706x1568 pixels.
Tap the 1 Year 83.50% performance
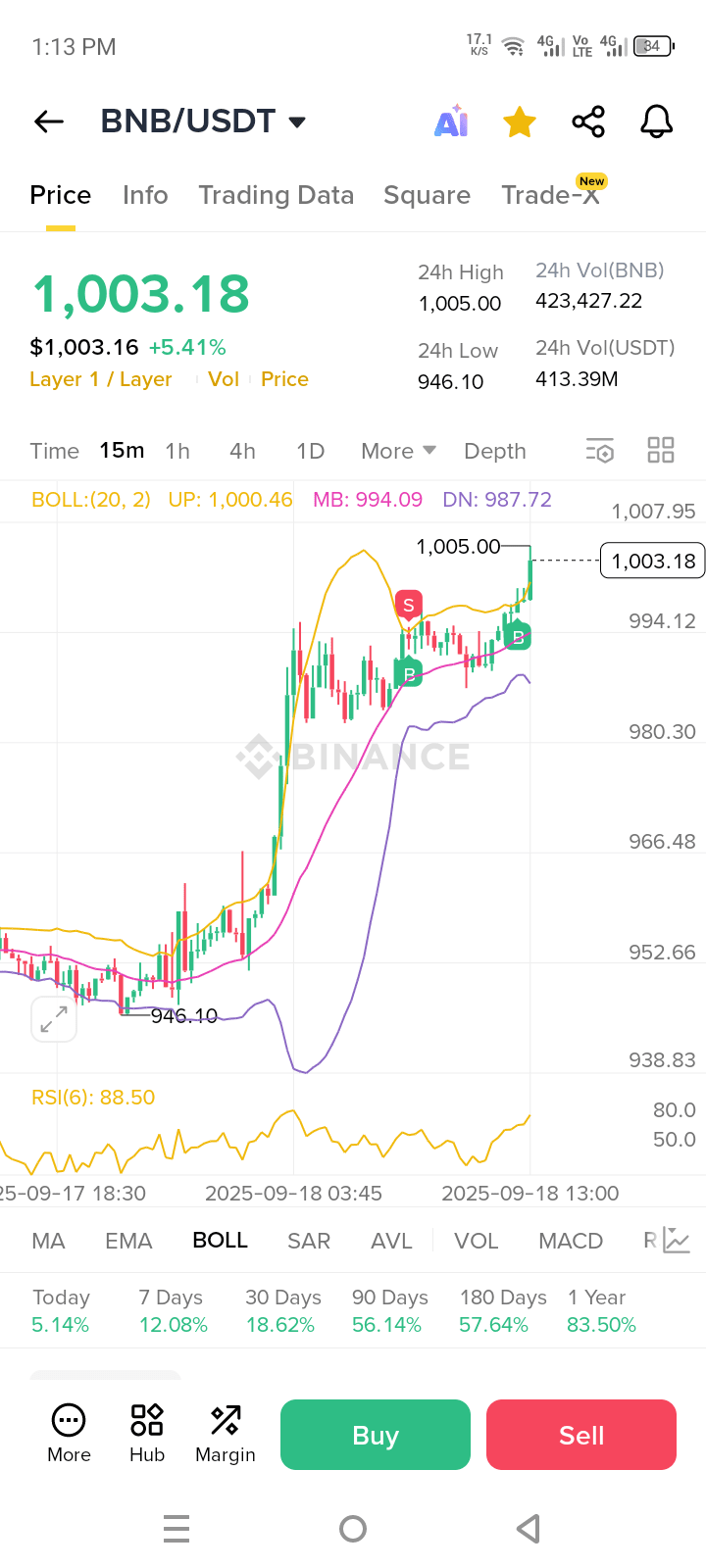tap(601, 1311)
